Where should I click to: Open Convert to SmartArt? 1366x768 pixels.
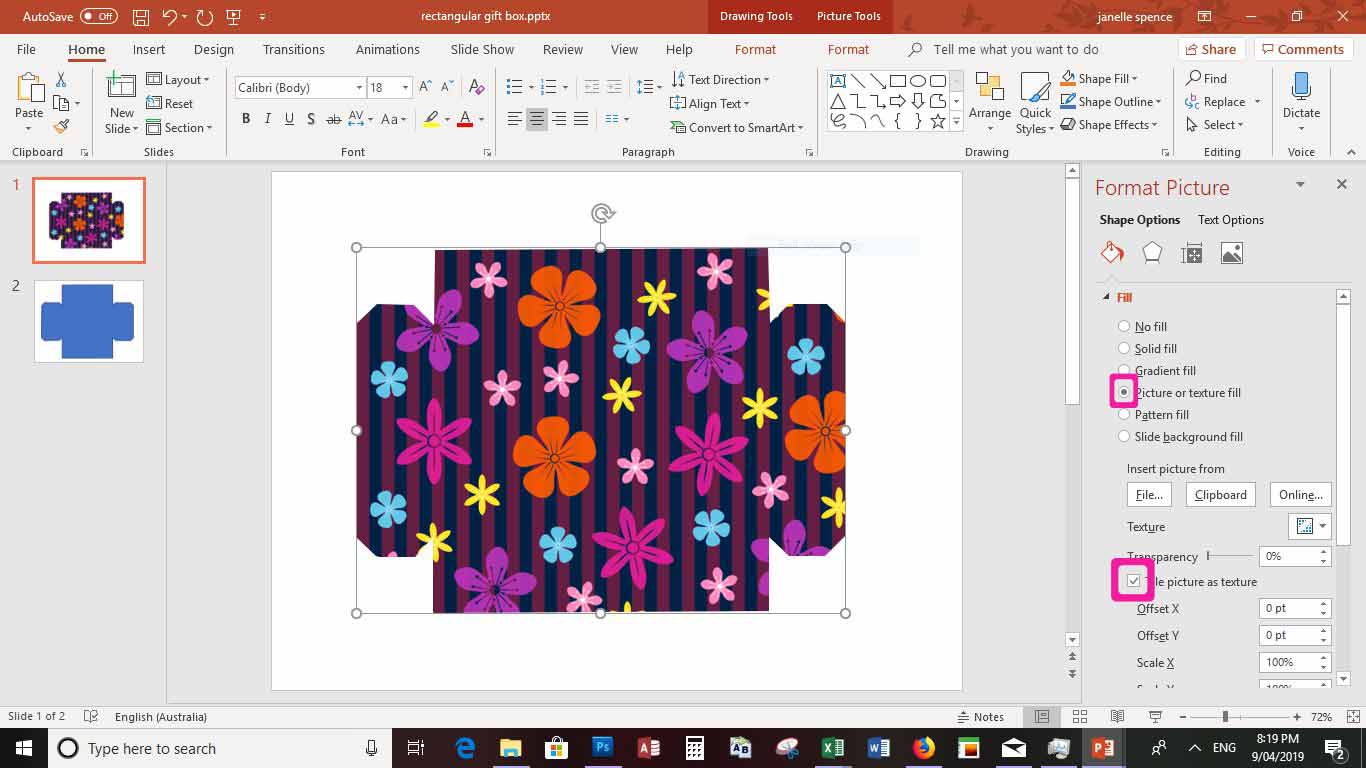click(x=737, y=129)
